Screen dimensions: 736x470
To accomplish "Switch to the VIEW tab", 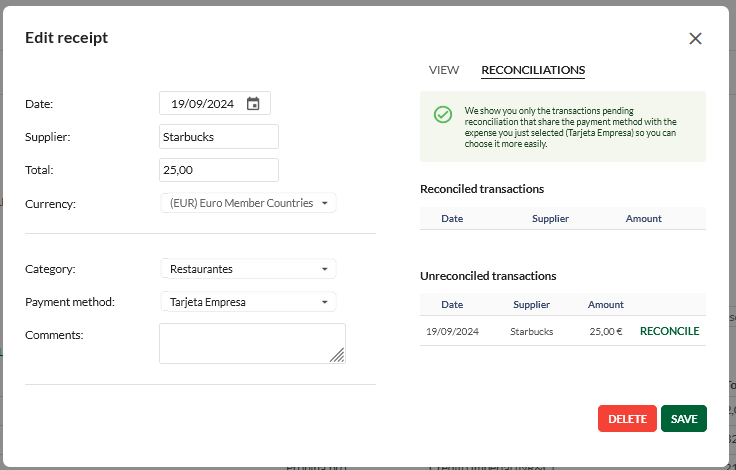I will click(x=444, y=70).
